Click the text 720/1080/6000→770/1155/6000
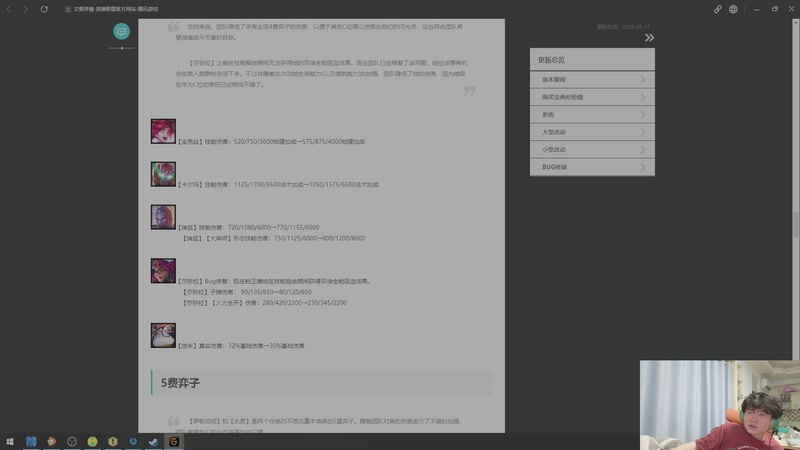 (273, 228)
